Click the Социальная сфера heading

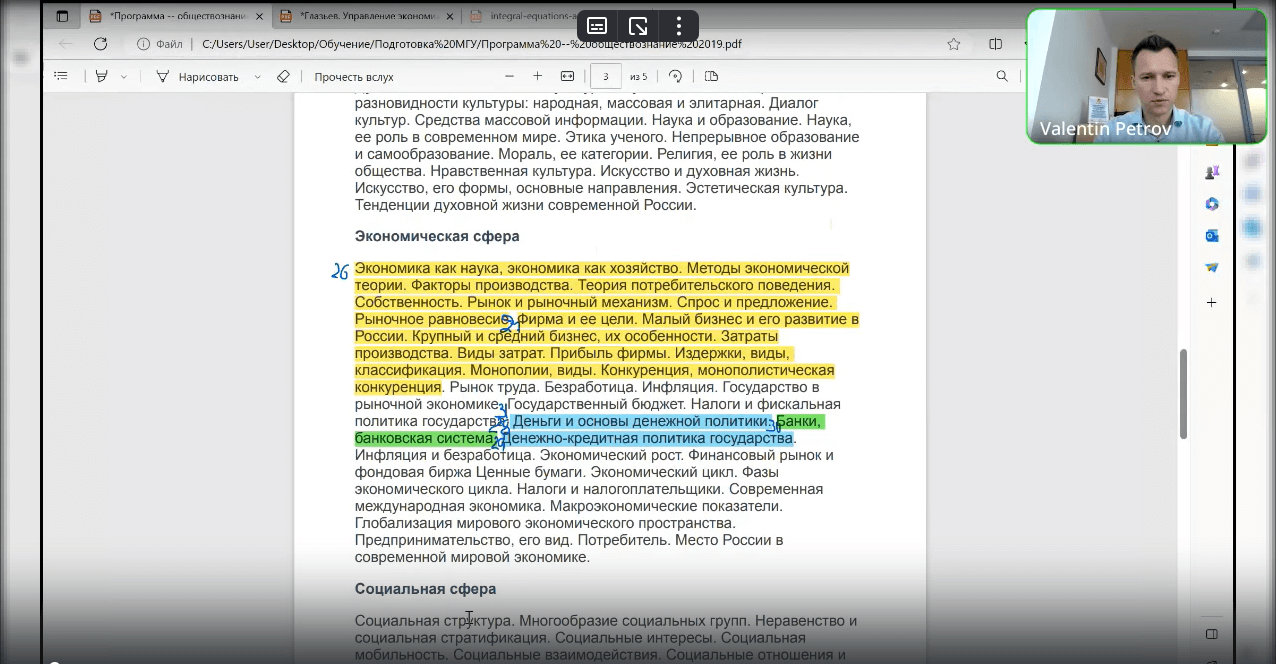click(x=425, y=589)
